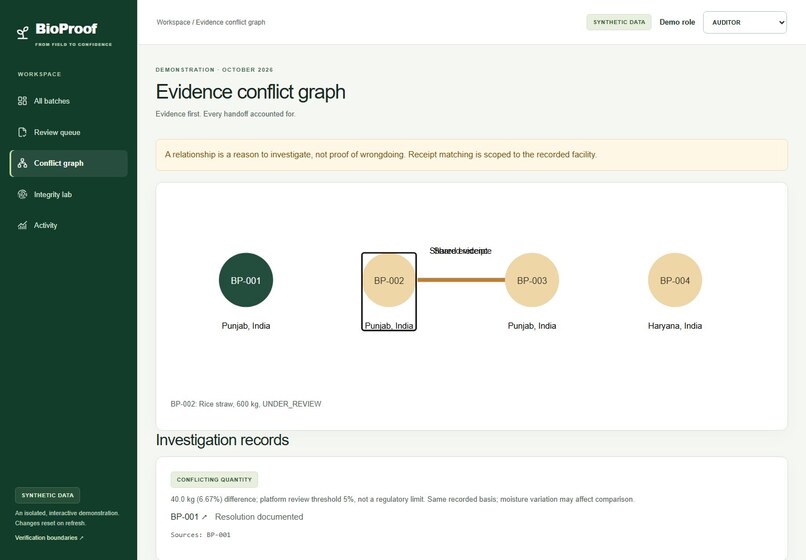
Task: Open the BP-001 investigation record link
Action: (x=184, y=517)
